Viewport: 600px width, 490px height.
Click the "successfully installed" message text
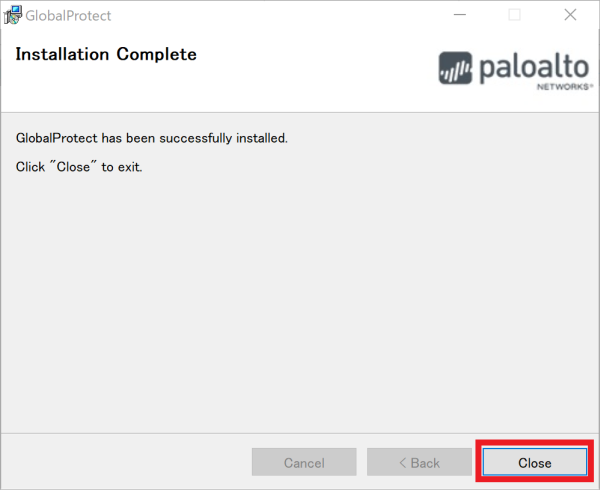click(x=152, y=137)
